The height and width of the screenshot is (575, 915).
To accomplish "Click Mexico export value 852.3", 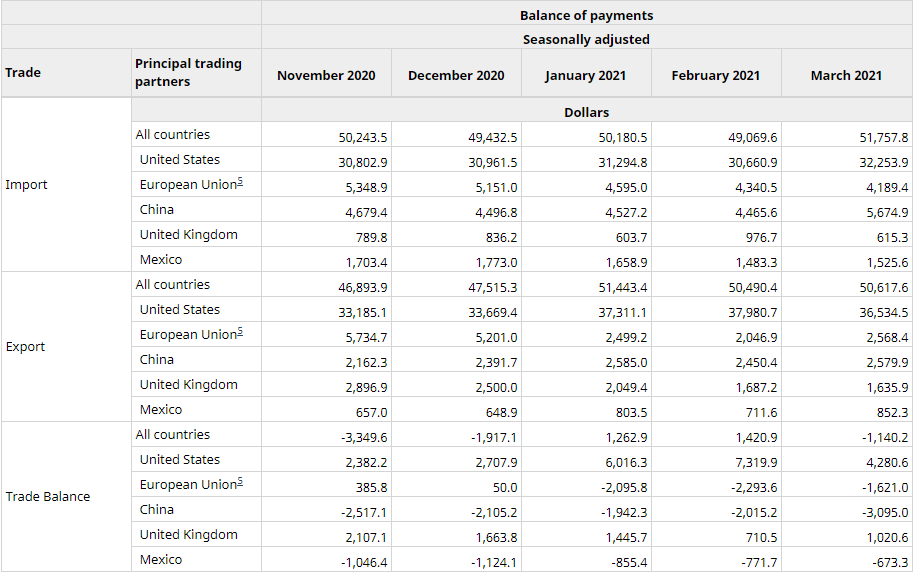I will [892, 413].
